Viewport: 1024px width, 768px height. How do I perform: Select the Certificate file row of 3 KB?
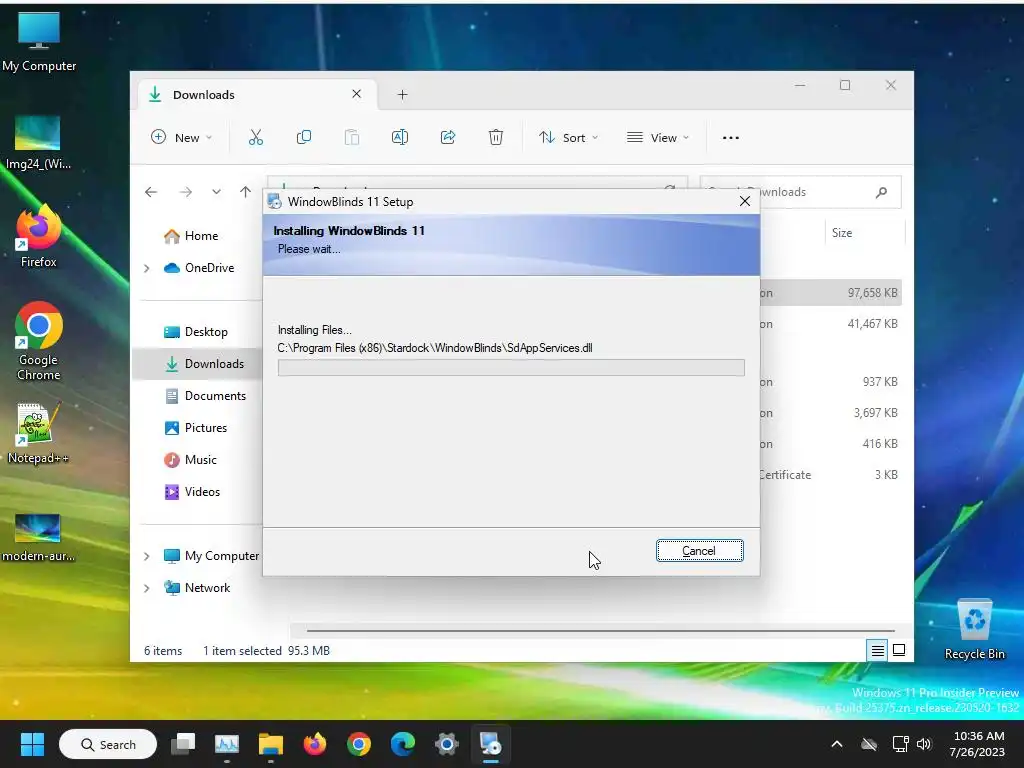831,475
